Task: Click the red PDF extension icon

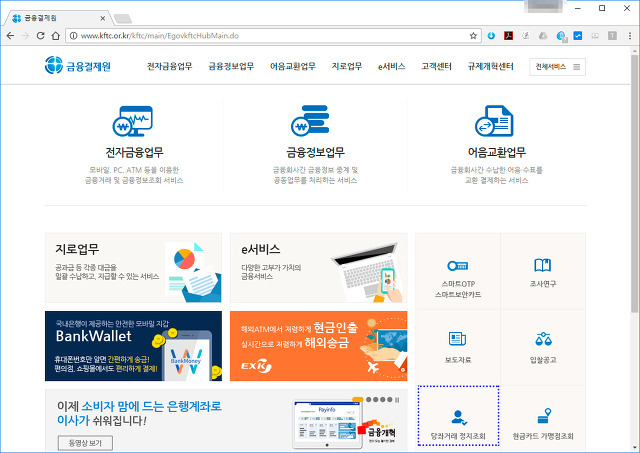Action: click(x=508, y=36)
